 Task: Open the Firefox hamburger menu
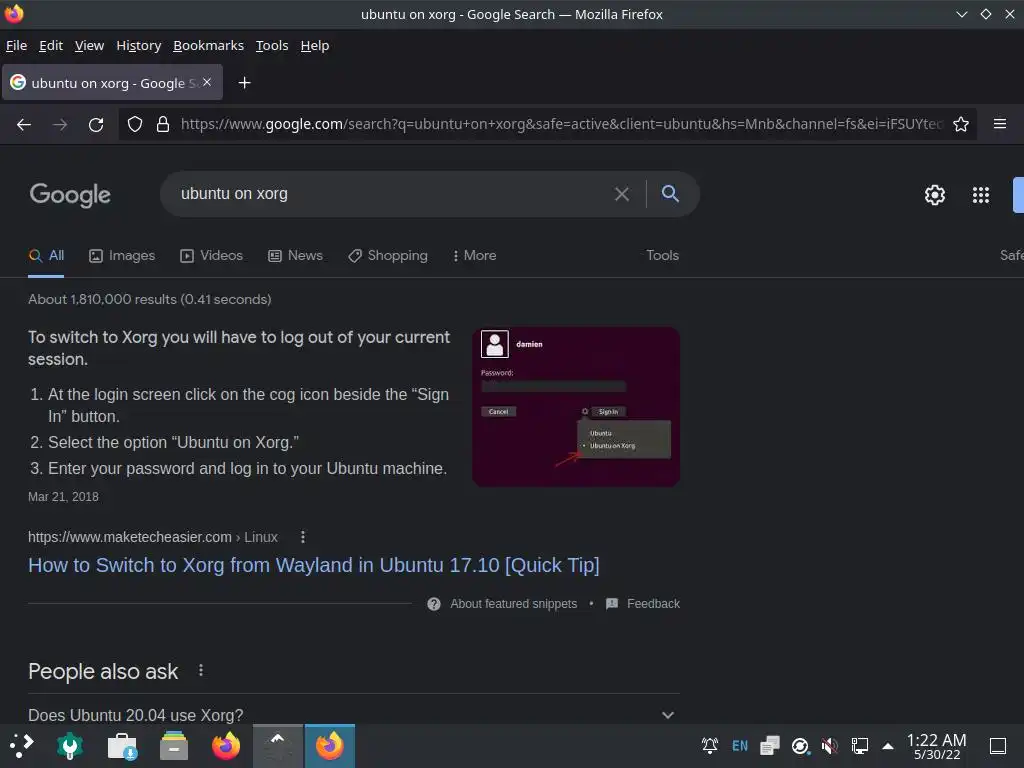click(1000, 123)
